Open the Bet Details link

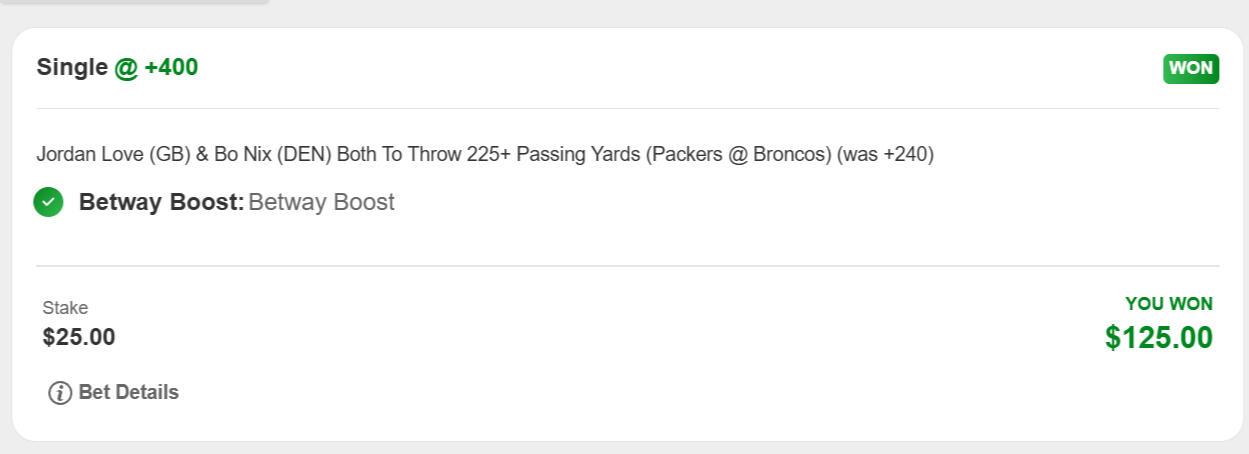pyautogui.click(x=128, y=393)
